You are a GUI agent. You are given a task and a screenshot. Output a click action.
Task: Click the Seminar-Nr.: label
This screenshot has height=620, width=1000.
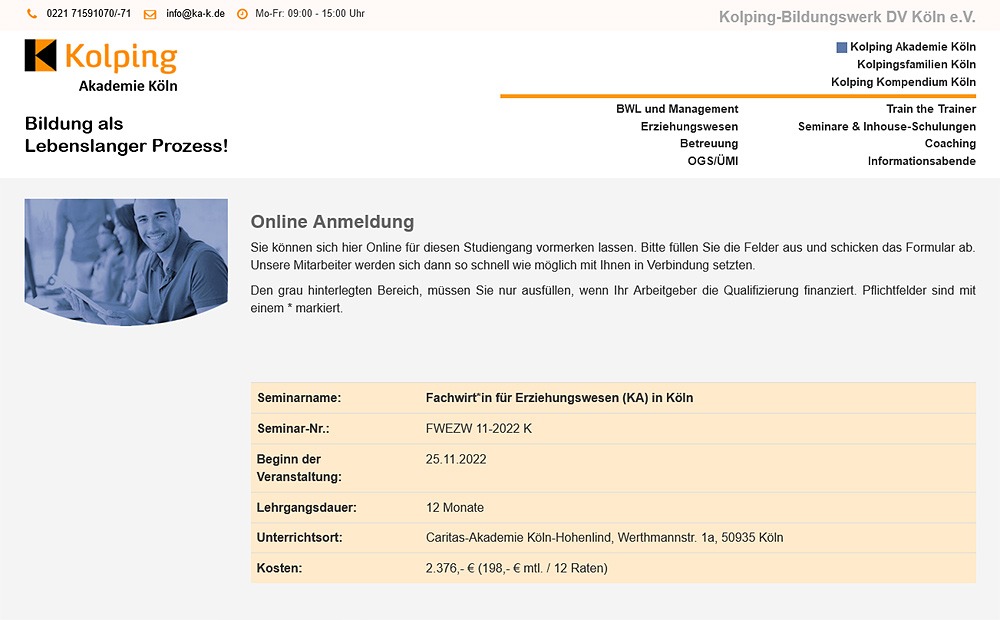point(293,429)
